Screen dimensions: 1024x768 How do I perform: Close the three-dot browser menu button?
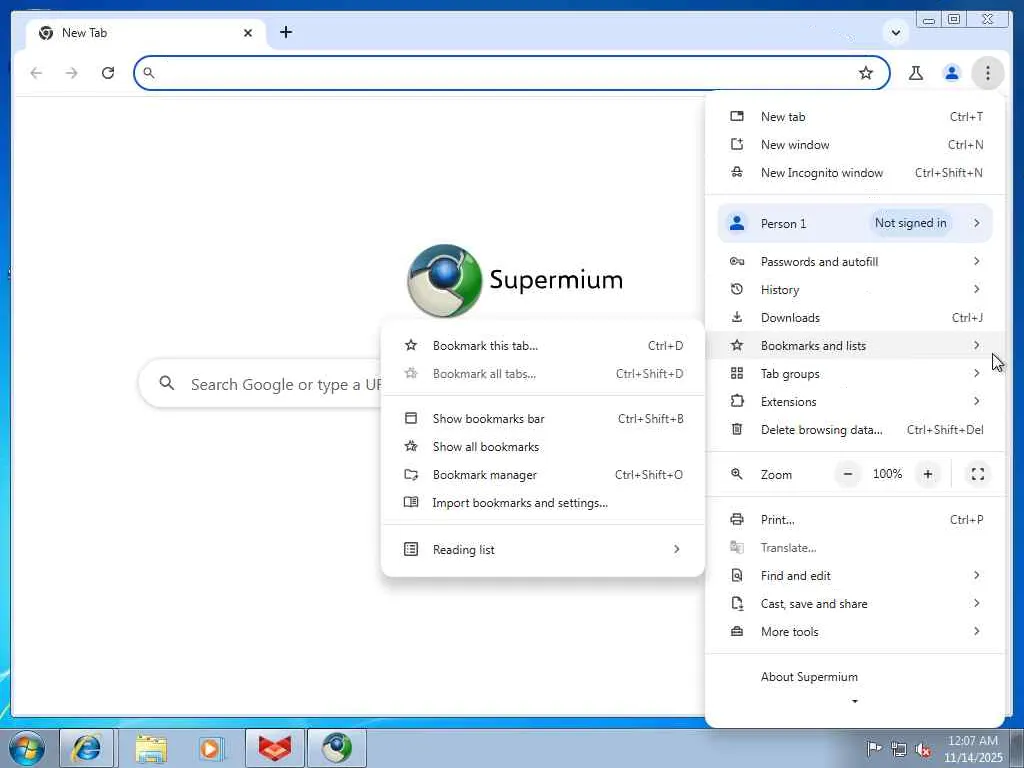987,72
